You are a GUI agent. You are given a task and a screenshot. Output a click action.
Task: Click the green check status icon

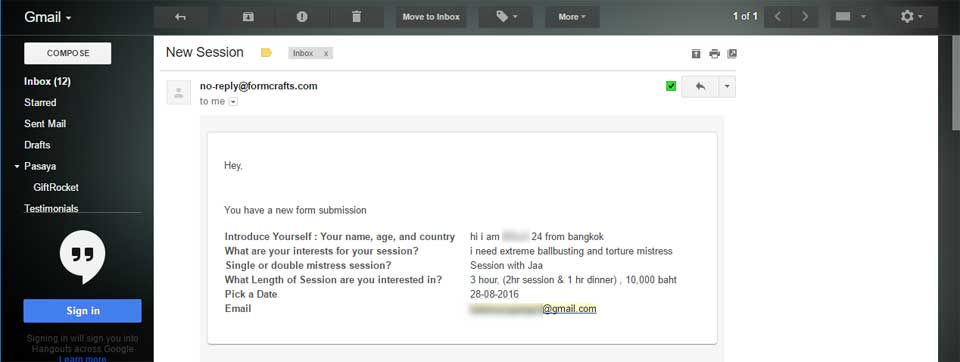pyautogui.click(x=671, y=86)
